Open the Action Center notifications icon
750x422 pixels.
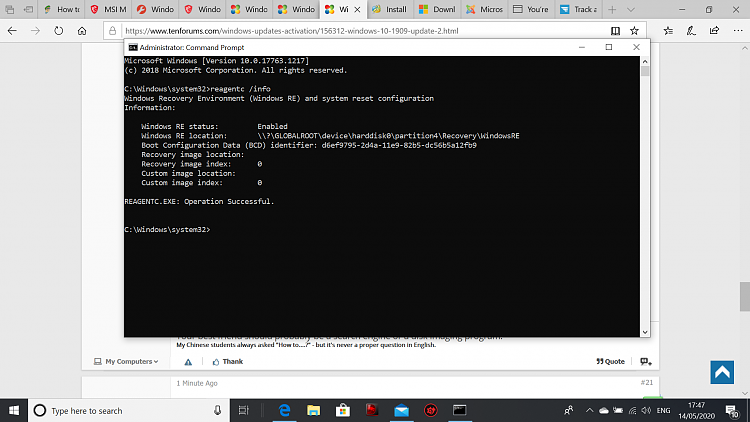732,411
